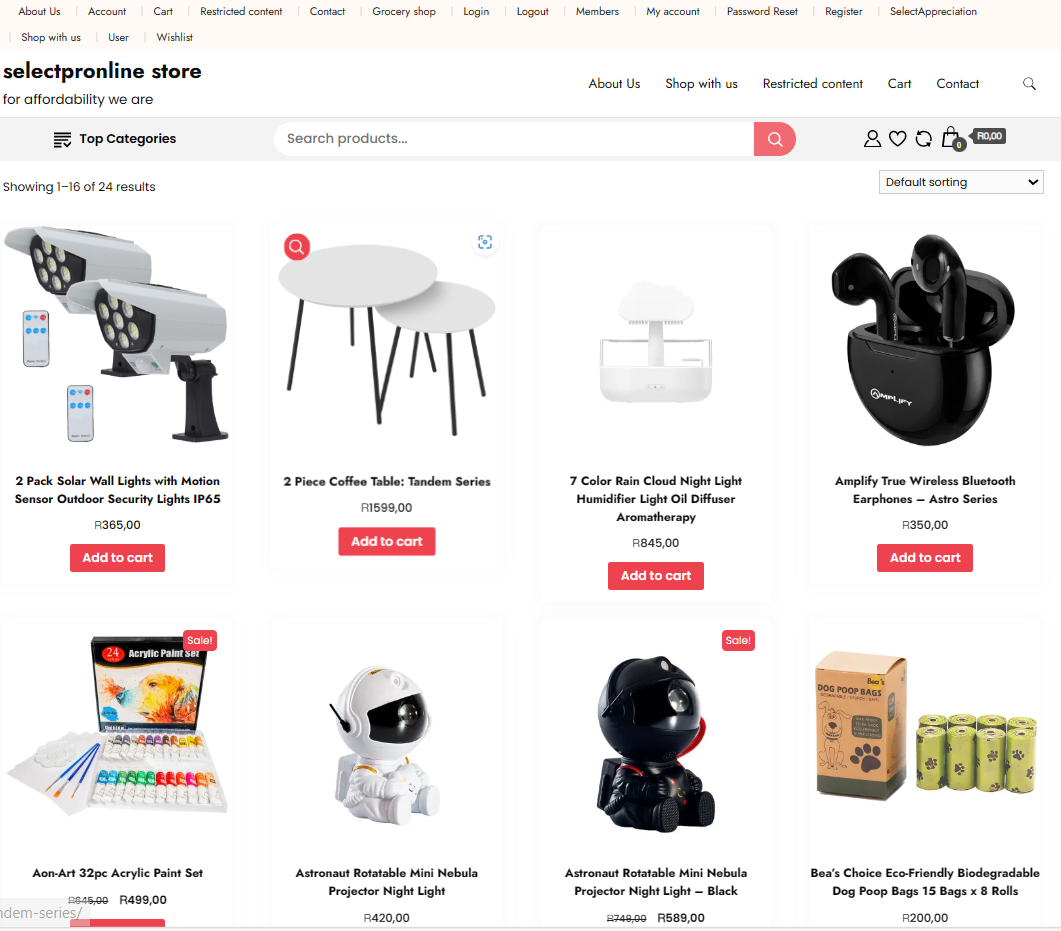The height and width of the screenshot is (931, 1061).
Task: Open Grocery shop in top menu
Action: [x=404, y=12]
